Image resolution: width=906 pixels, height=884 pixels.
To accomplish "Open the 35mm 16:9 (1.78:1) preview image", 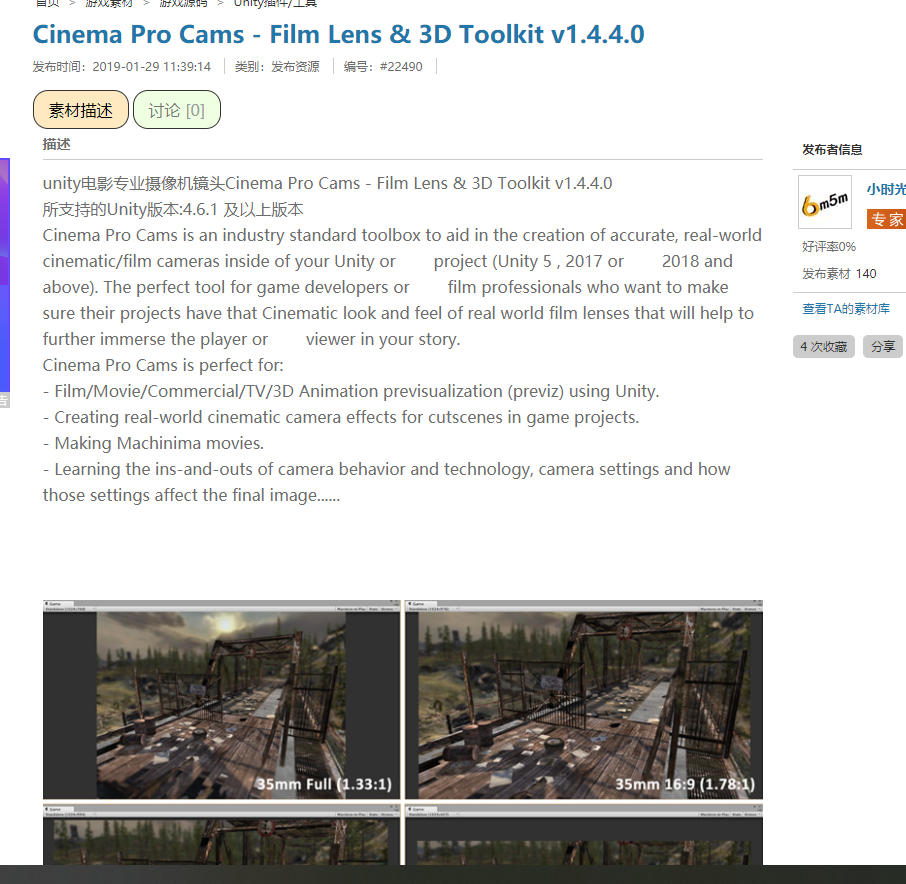I will click(x=584, y=700).
